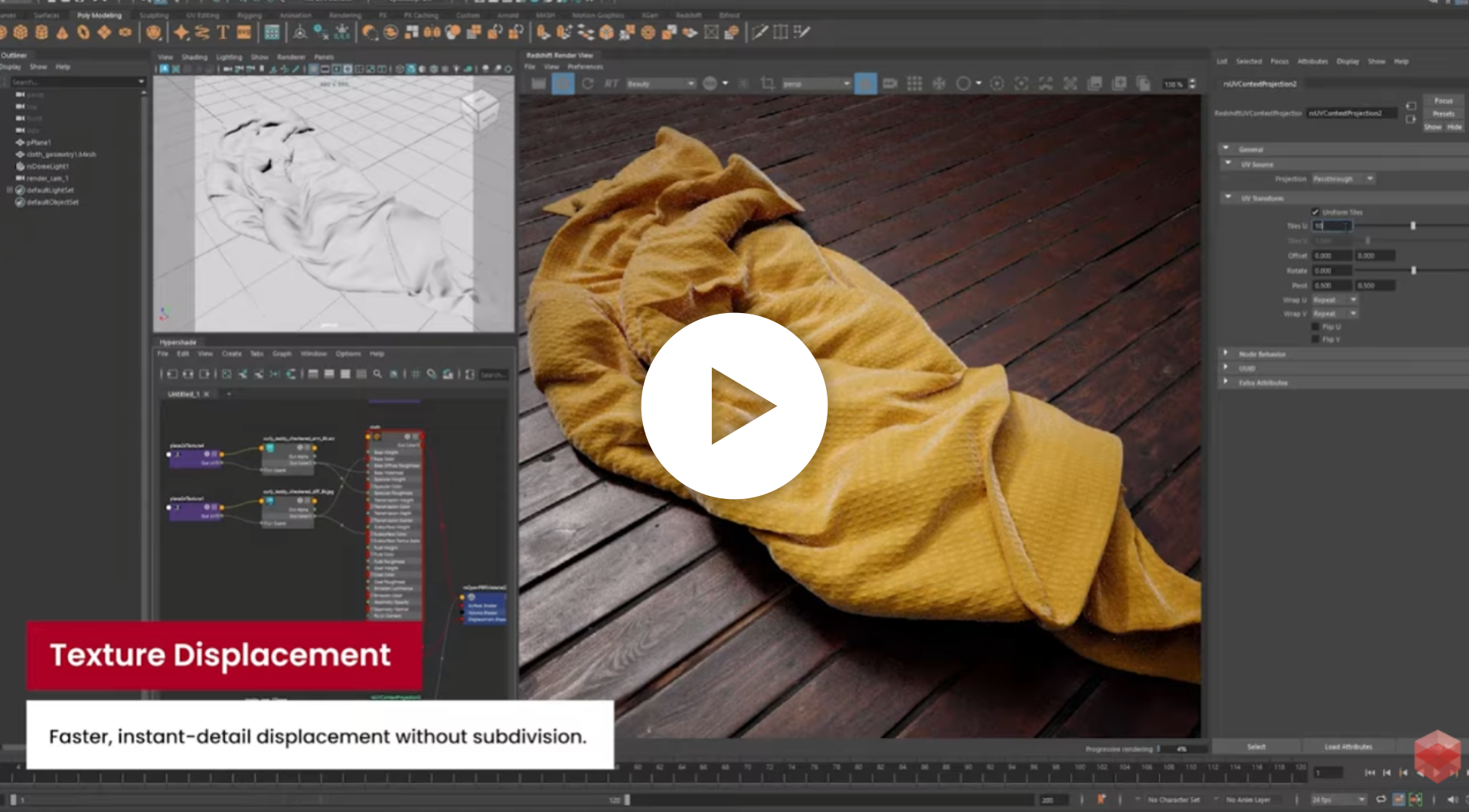
Task: Expand the Node Behavior section
Action: (1226, 354)
